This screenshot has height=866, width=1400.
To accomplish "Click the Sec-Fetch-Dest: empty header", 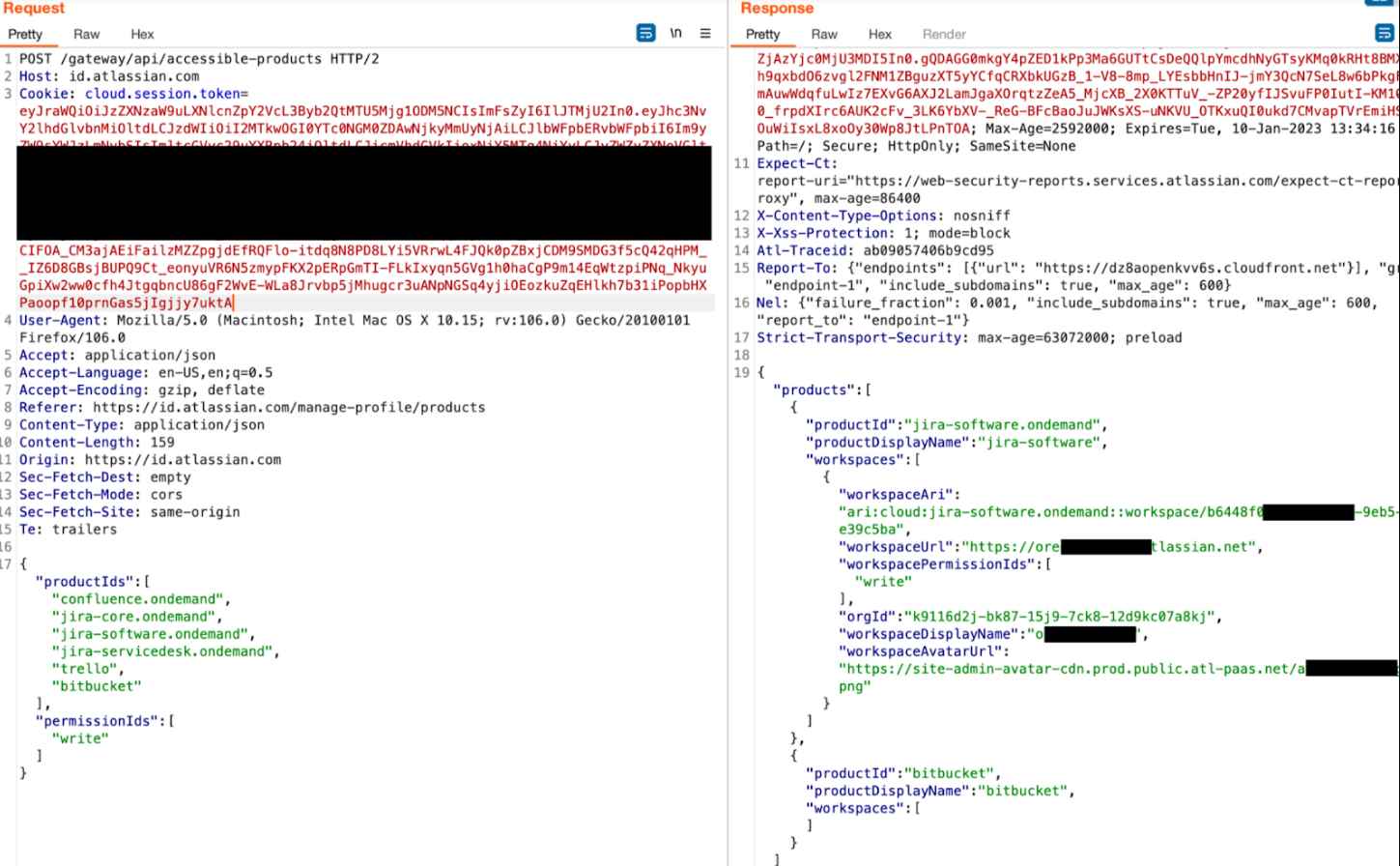I will 105,476.
